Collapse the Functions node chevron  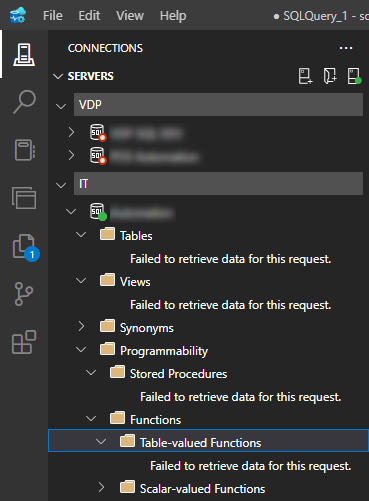point(91,418)
